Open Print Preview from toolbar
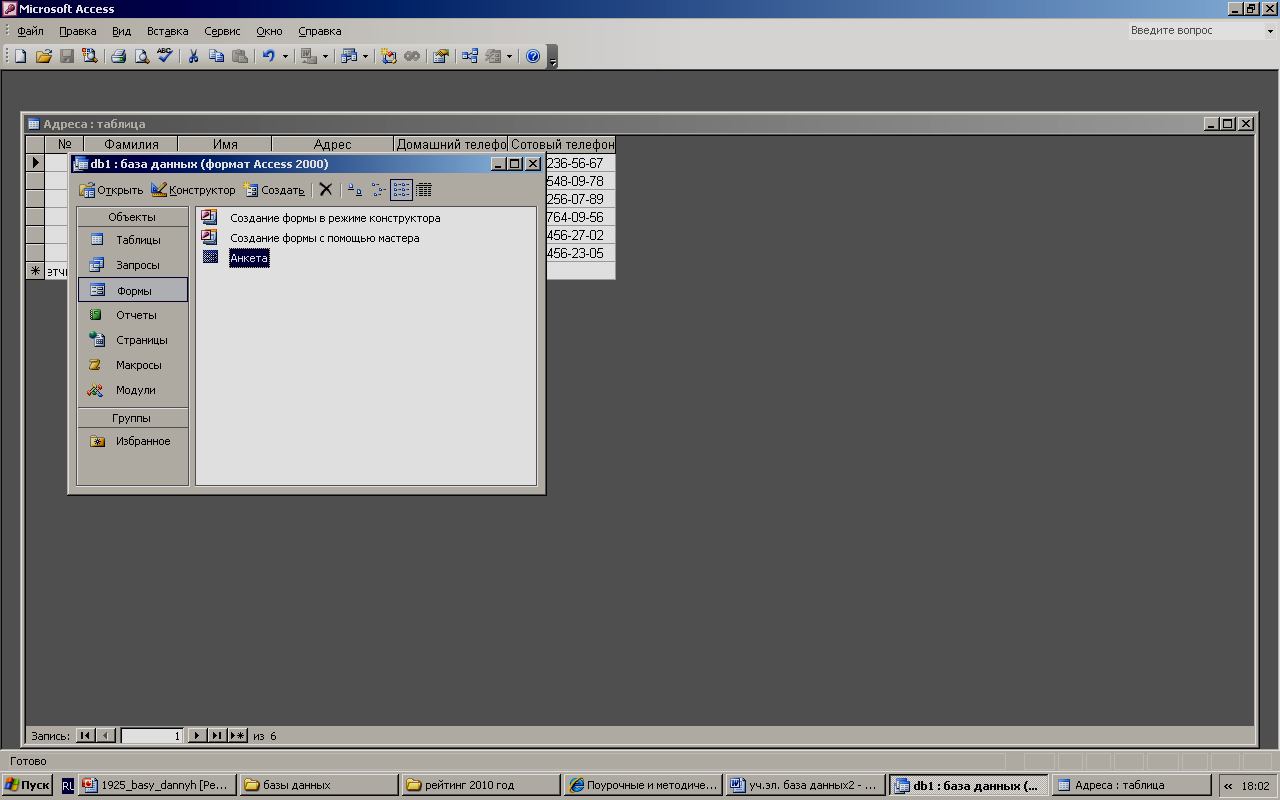This screenshot has height=800, width=1280. (x=142, y=56)
